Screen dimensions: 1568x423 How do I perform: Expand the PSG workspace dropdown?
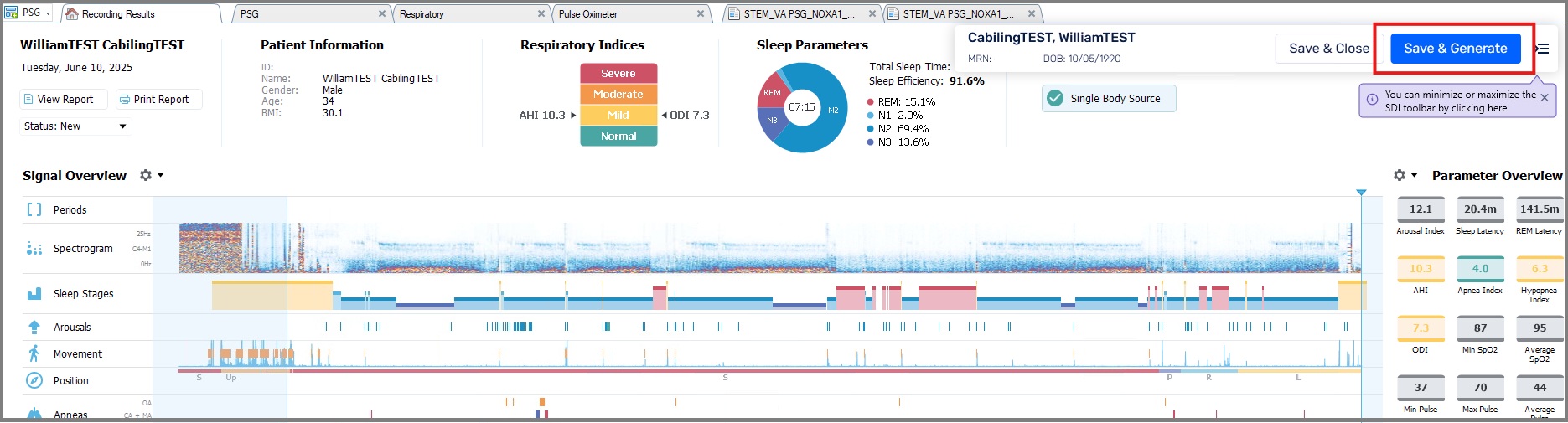48,13
